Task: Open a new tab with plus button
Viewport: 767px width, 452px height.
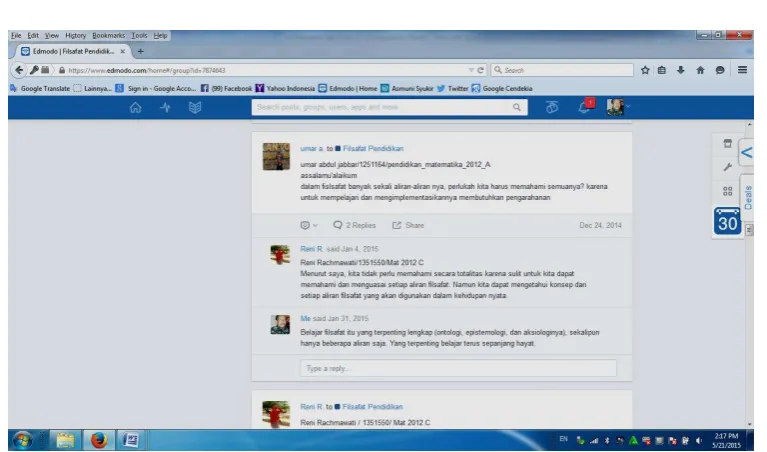Action: tap(140, 51)
